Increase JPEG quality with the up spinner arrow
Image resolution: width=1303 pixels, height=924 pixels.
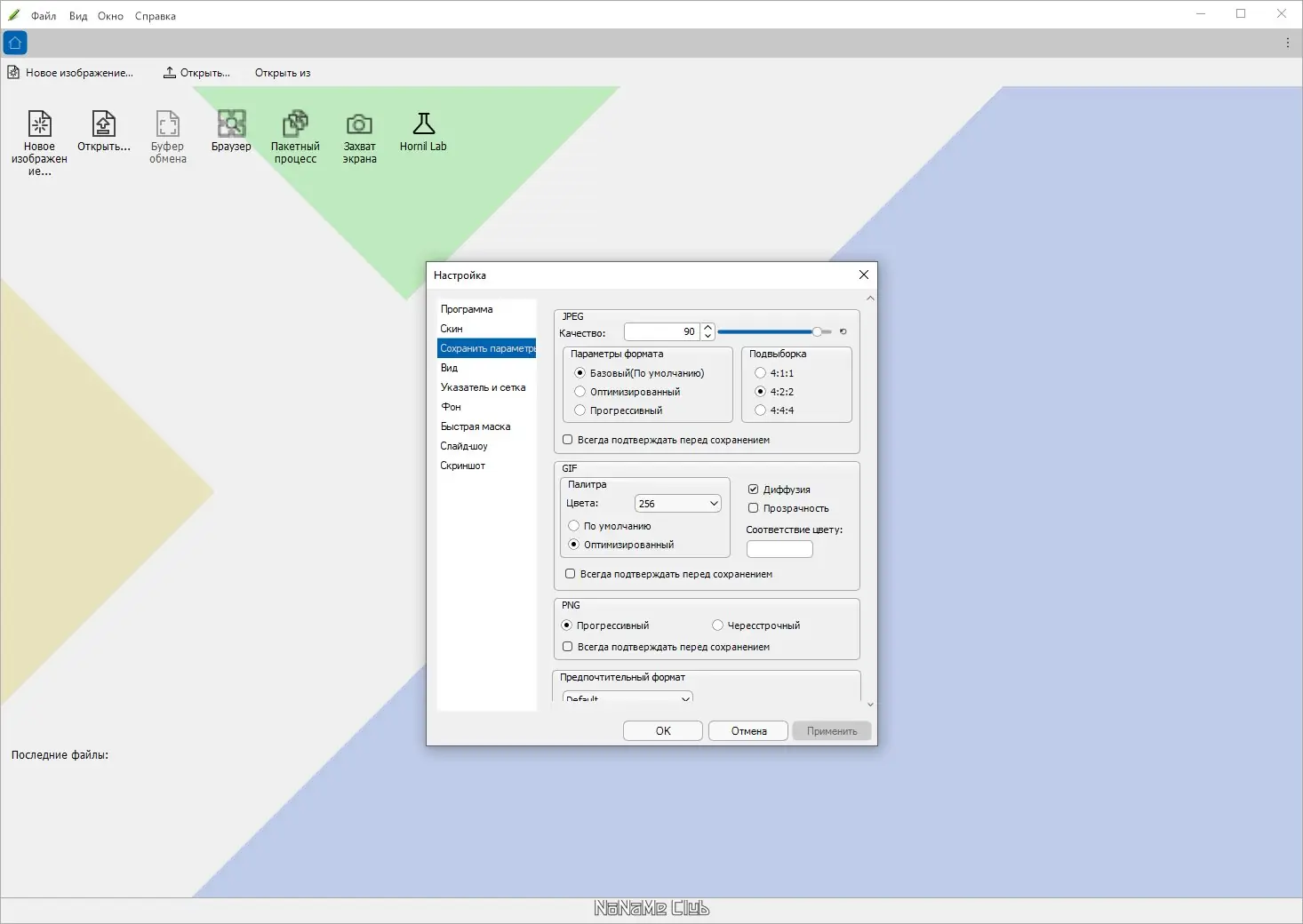(x=707, y=327)
